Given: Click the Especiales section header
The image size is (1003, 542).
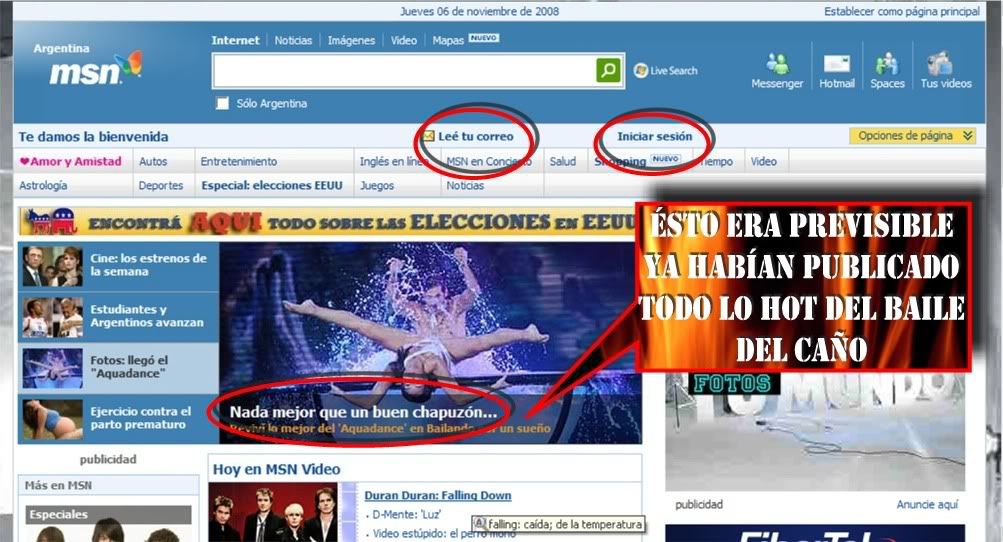Looking at the screenshot, I should pyautogui.click(x=108, y=514).
